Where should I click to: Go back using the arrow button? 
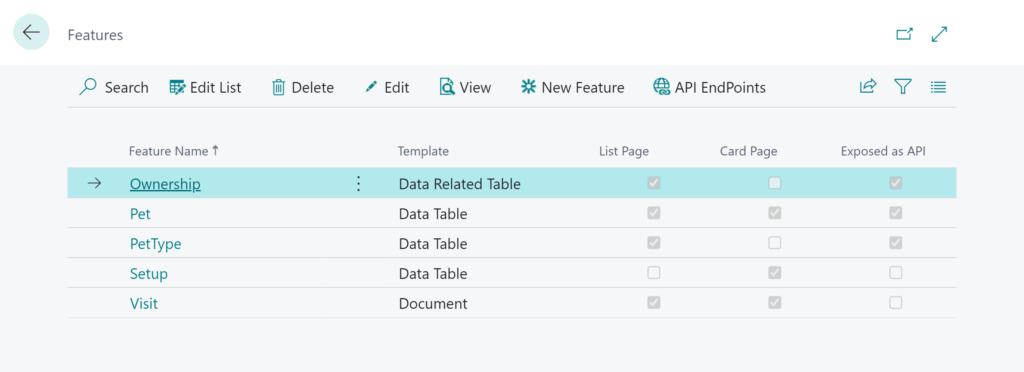click(x=31, y=33)
